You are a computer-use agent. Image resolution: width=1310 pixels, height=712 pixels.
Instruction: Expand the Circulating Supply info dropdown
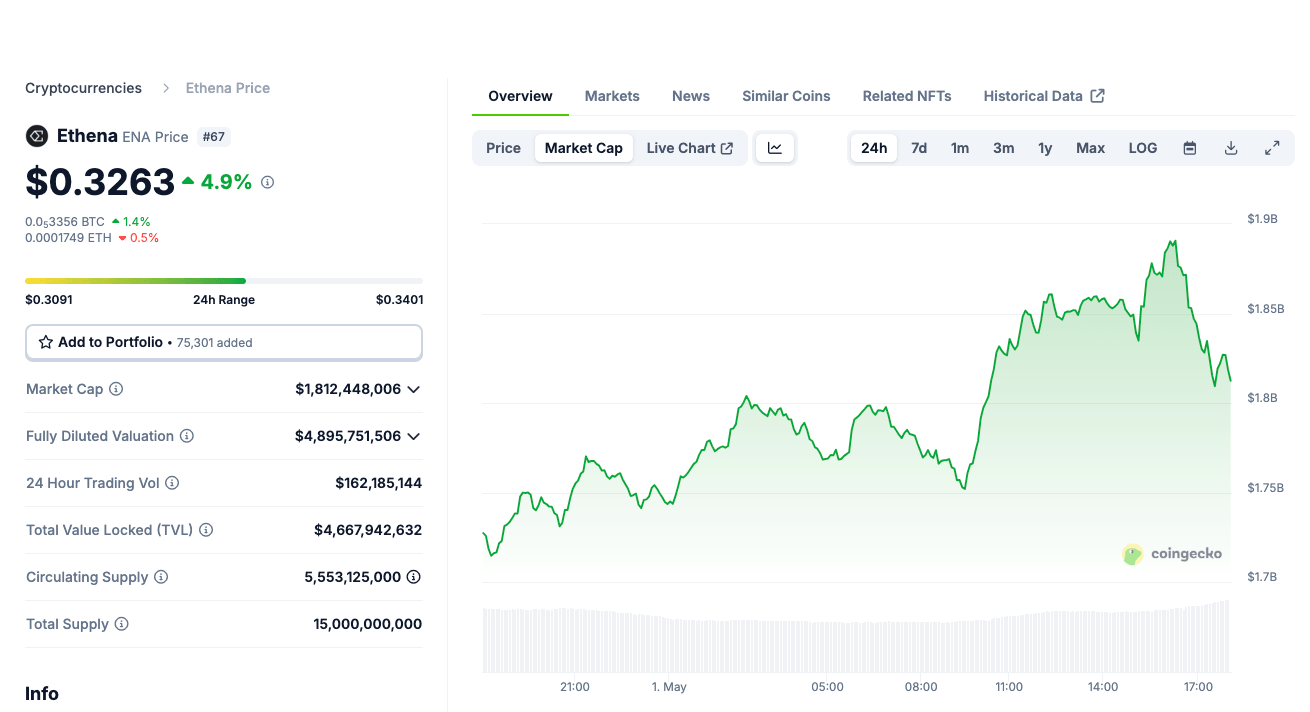click(x=414, y=577)
